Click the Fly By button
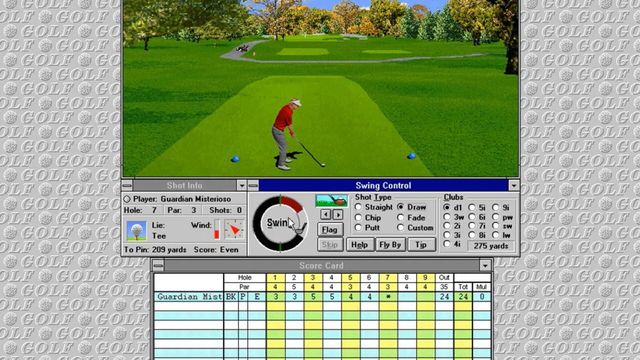This screenshot has height=360, width=640. (x=390, y=244)
